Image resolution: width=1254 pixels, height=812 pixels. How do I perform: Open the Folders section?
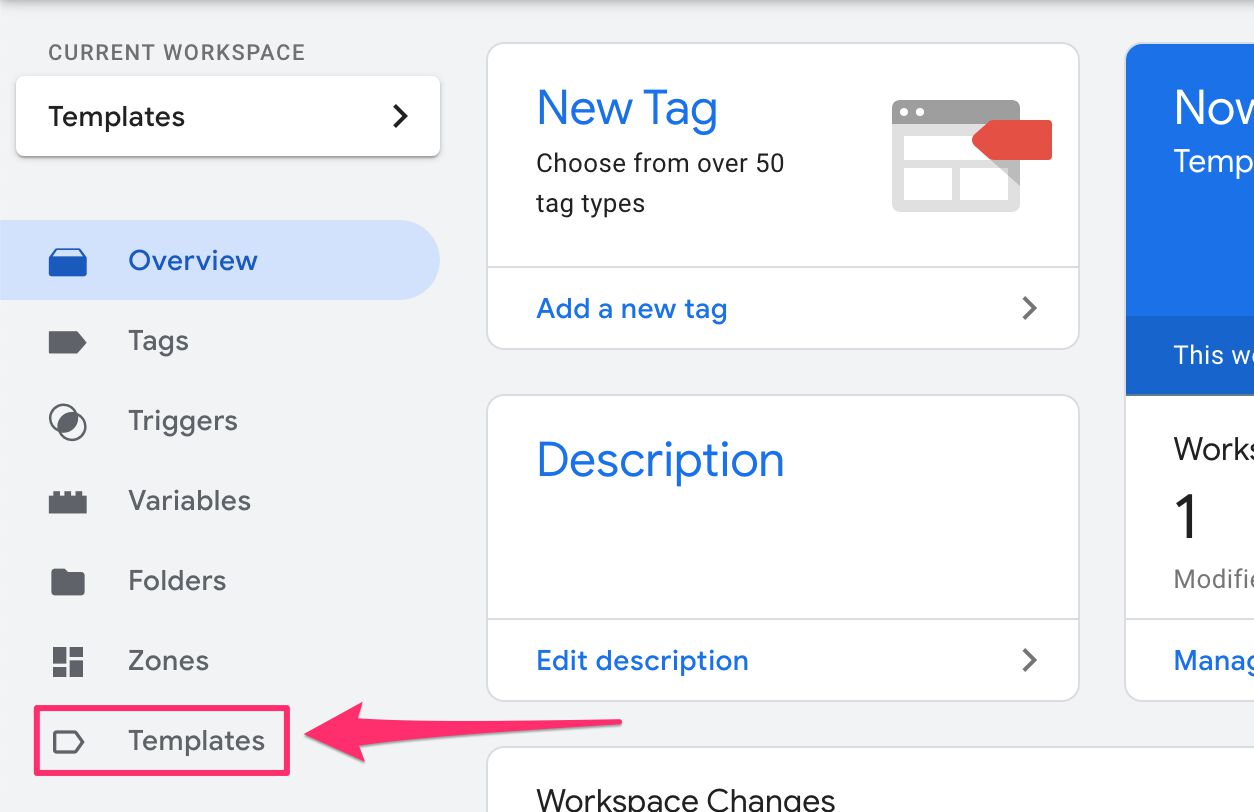(x=177, y=581)
